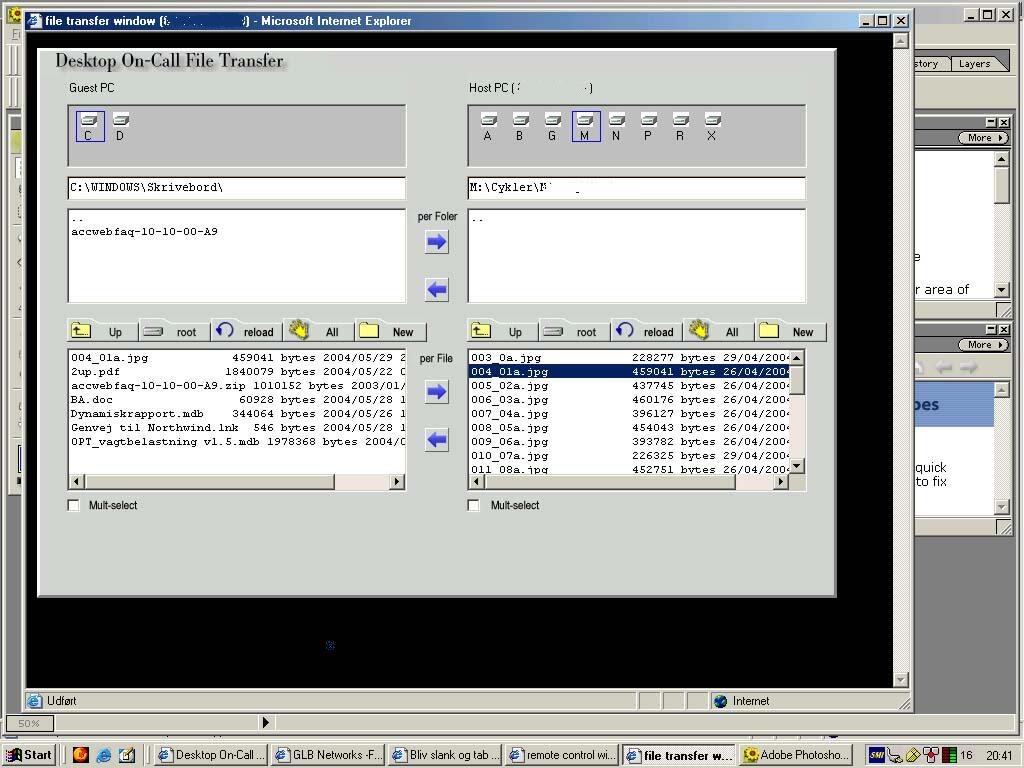This screenshot has width=1024, height=768.
Task: Select OPT_vagtbelastning v1.5.mdb file
Action: (237, 441)
